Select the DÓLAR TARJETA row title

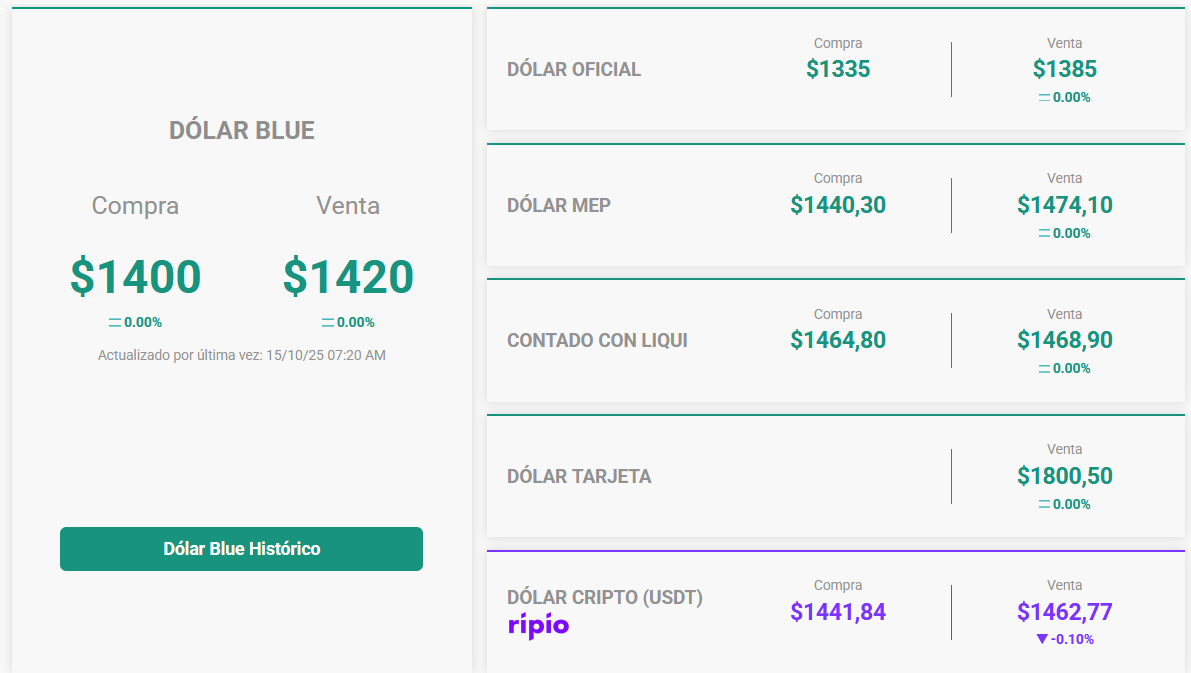579,476
